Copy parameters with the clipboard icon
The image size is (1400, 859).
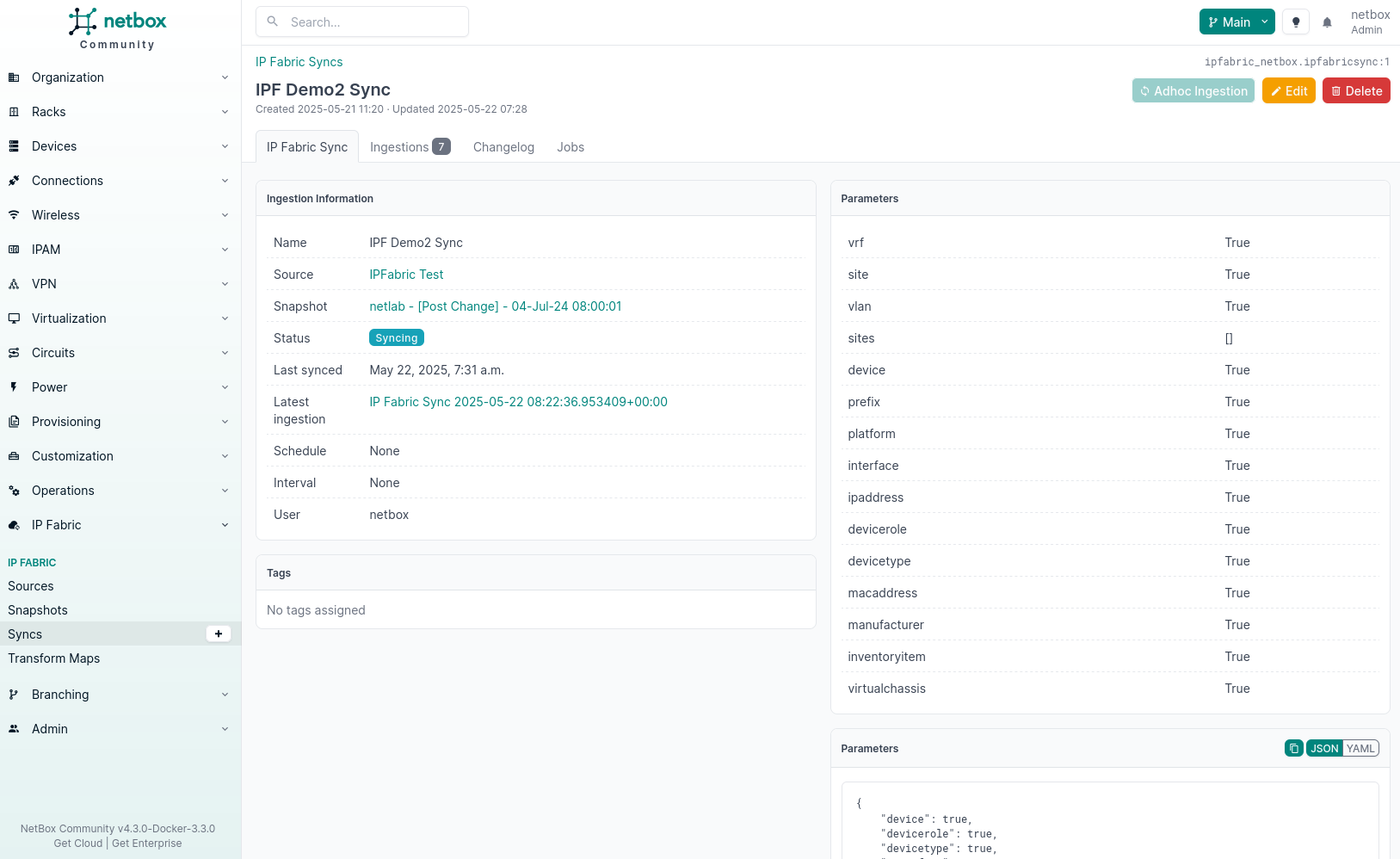[1294, 748]
